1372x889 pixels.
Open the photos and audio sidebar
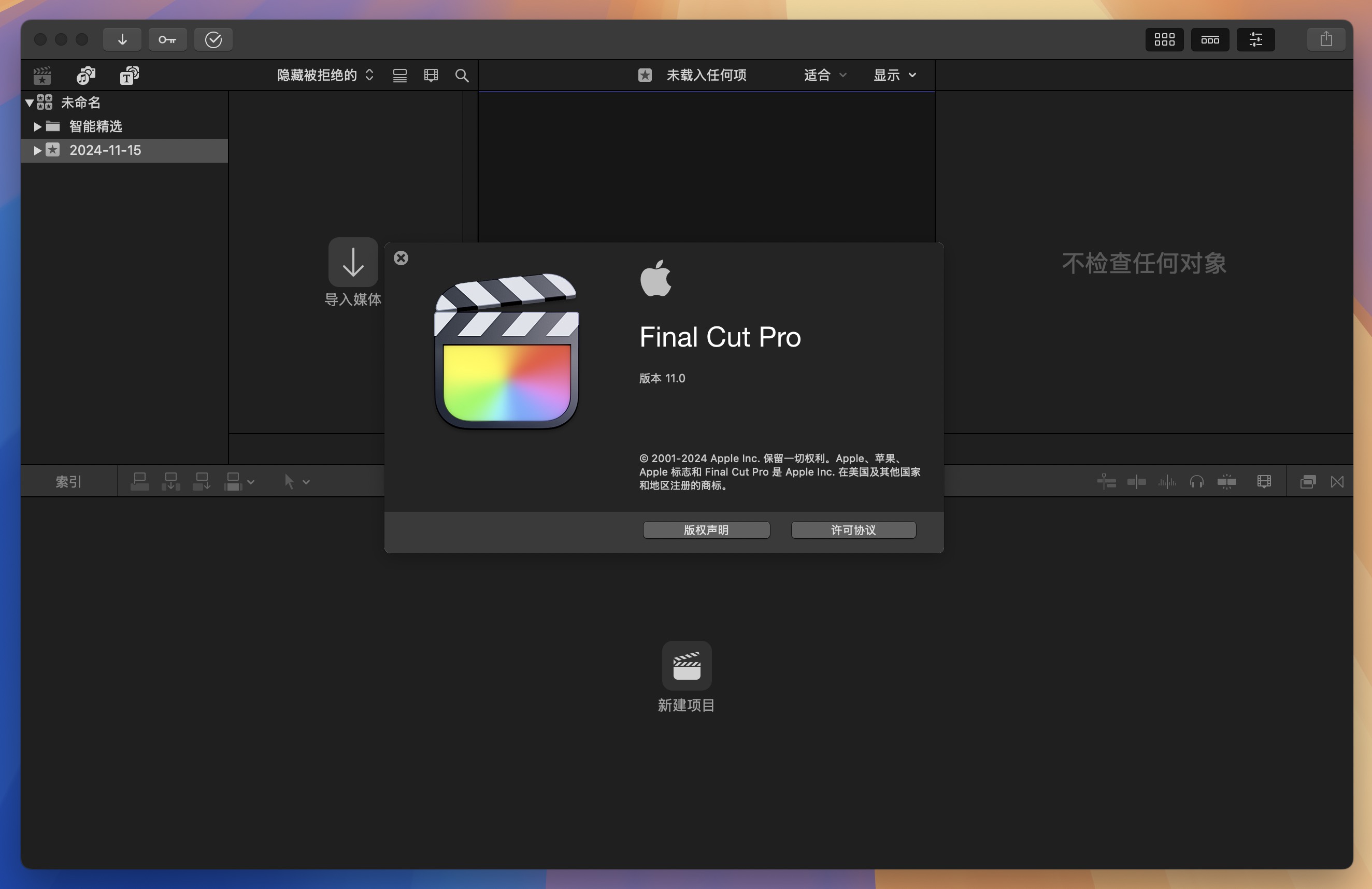click(86, 76)
